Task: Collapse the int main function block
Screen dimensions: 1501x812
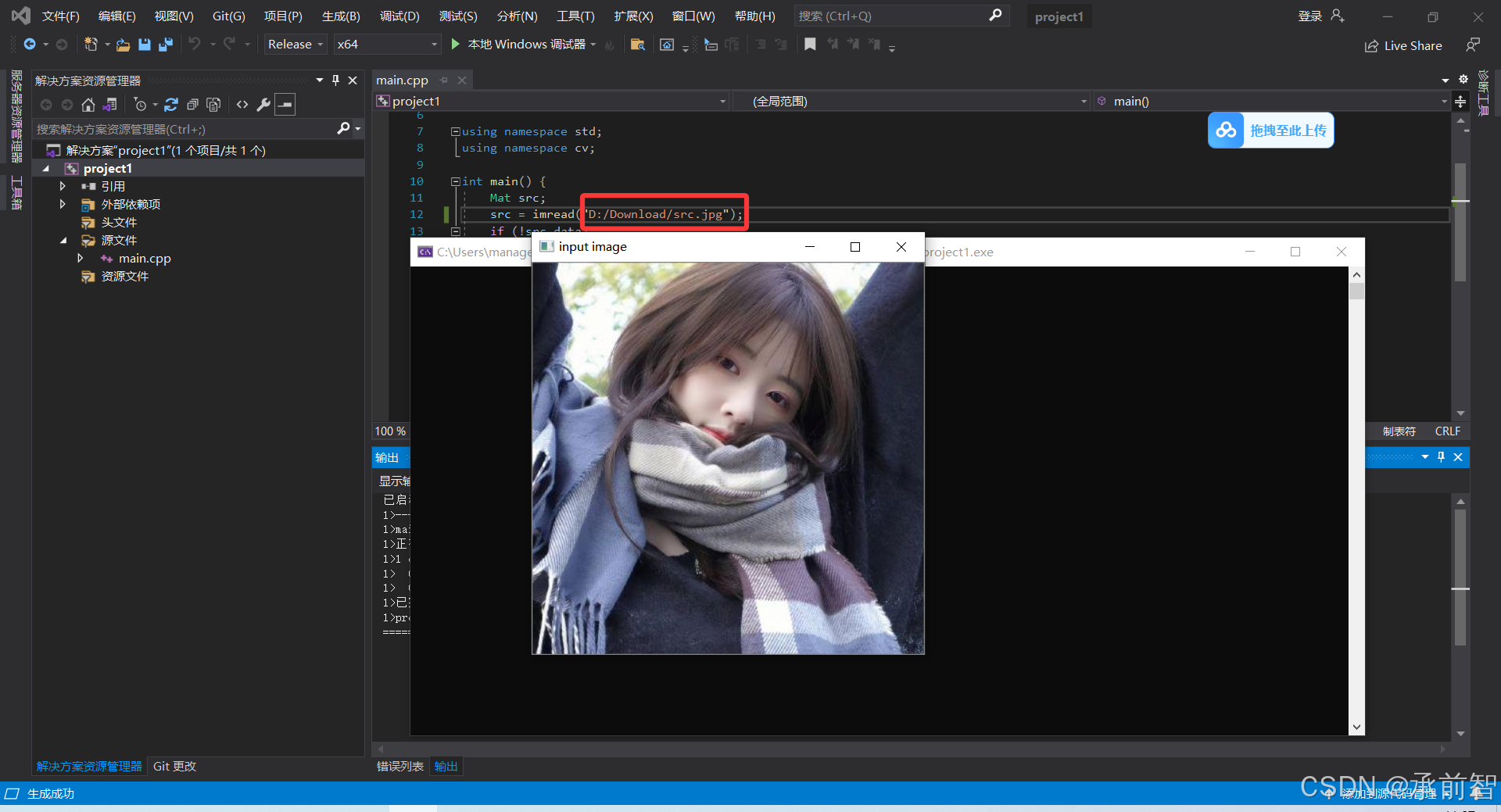Action: point(455,181)
